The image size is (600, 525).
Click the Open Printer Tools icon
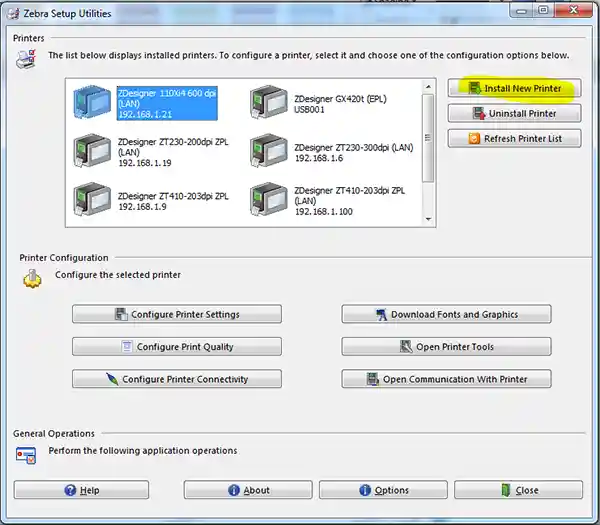tap(406, 346)
